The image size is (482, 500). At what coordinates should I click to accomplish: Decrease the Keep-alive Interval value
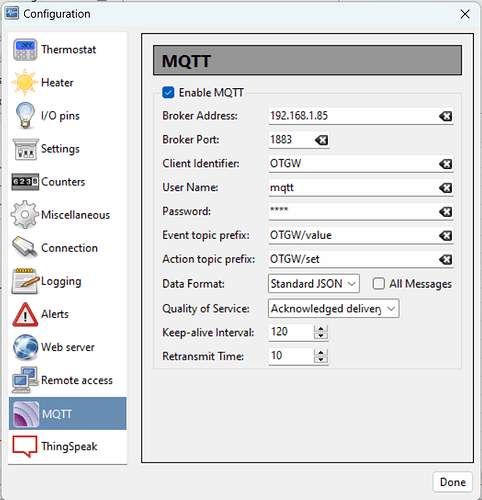click(x=321, y=336)
